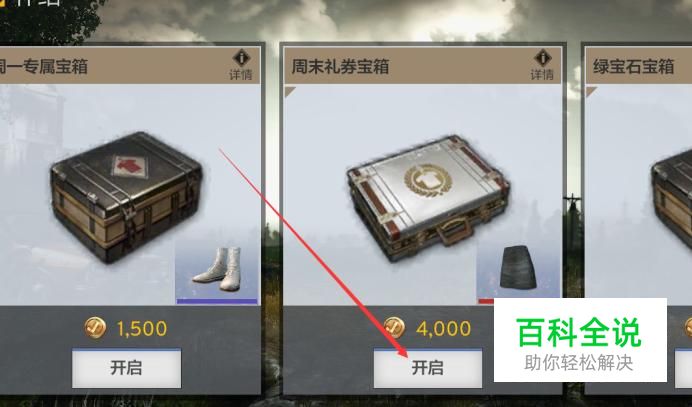Click the corner triangle marker on 周末礼券宝箱

pos(290,91)
